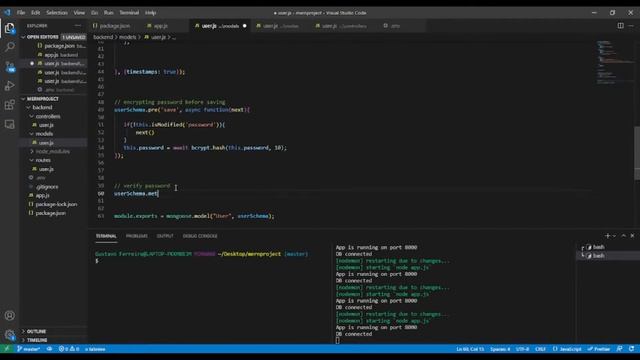Click the unsaved dot on user.js models tab
Image resolution: width=640 pixels, height=360 pixels.
click(244, 26)
